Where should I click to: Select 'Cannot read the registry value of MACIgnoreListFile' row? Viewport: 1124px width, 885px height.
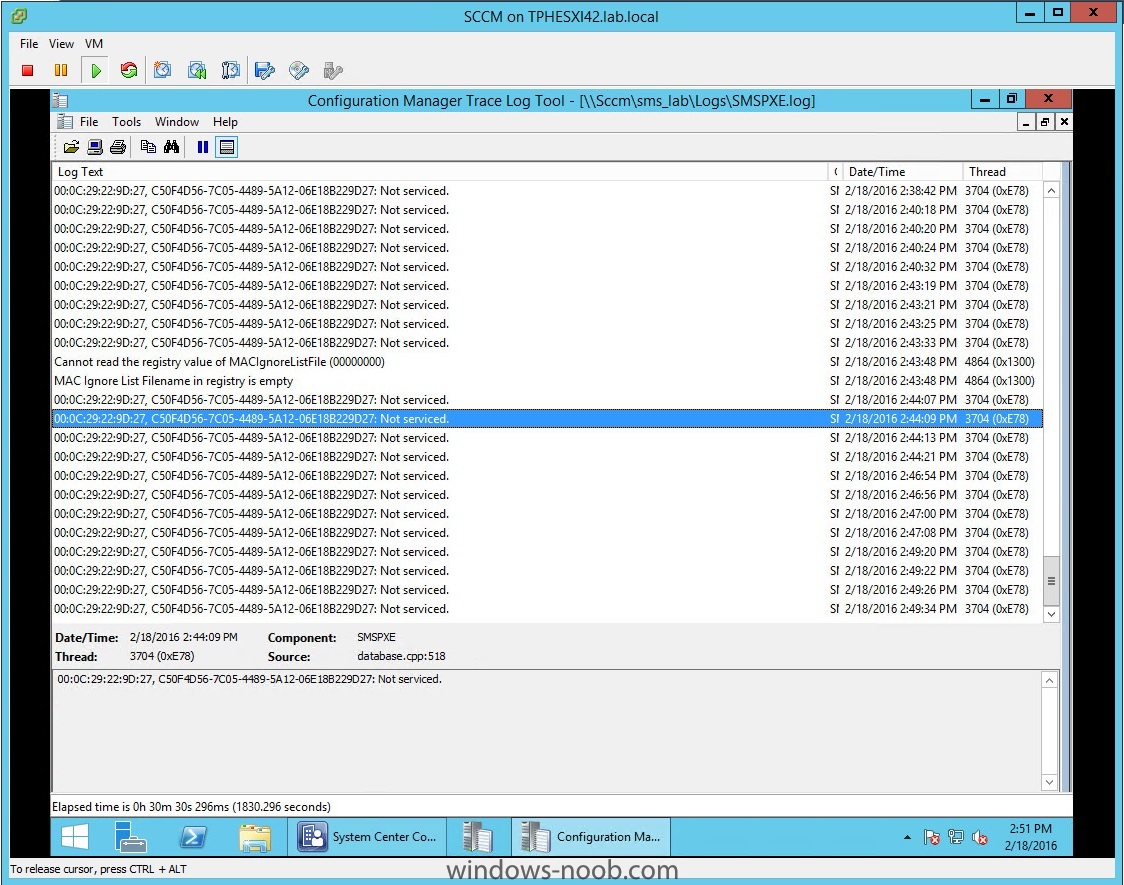click(548, 362)
